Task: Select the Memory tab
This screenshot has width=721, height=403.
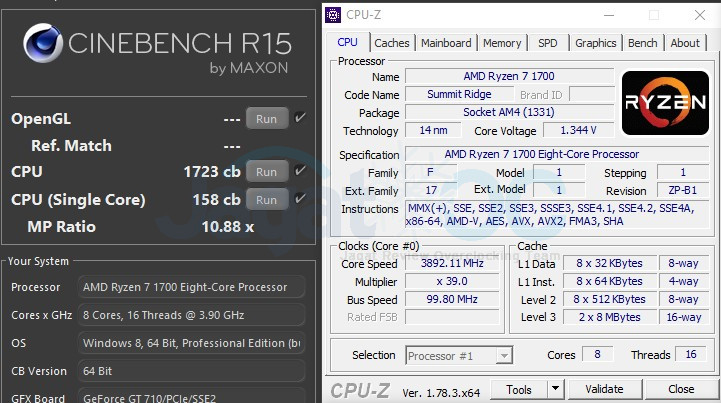Action: (502, 43)
